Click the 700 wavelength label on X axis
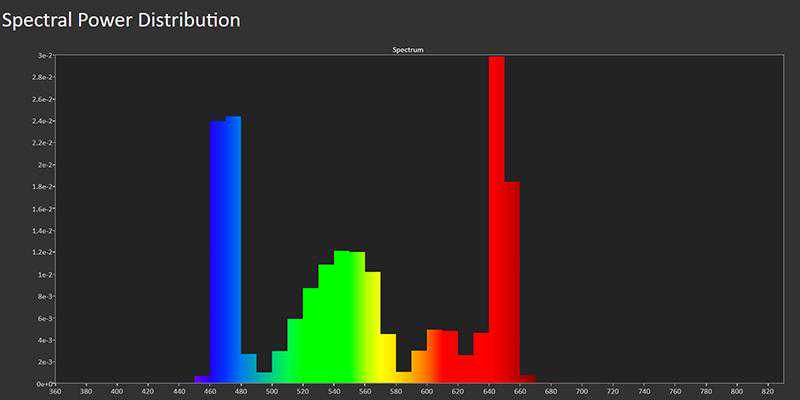 pos(583,392)
